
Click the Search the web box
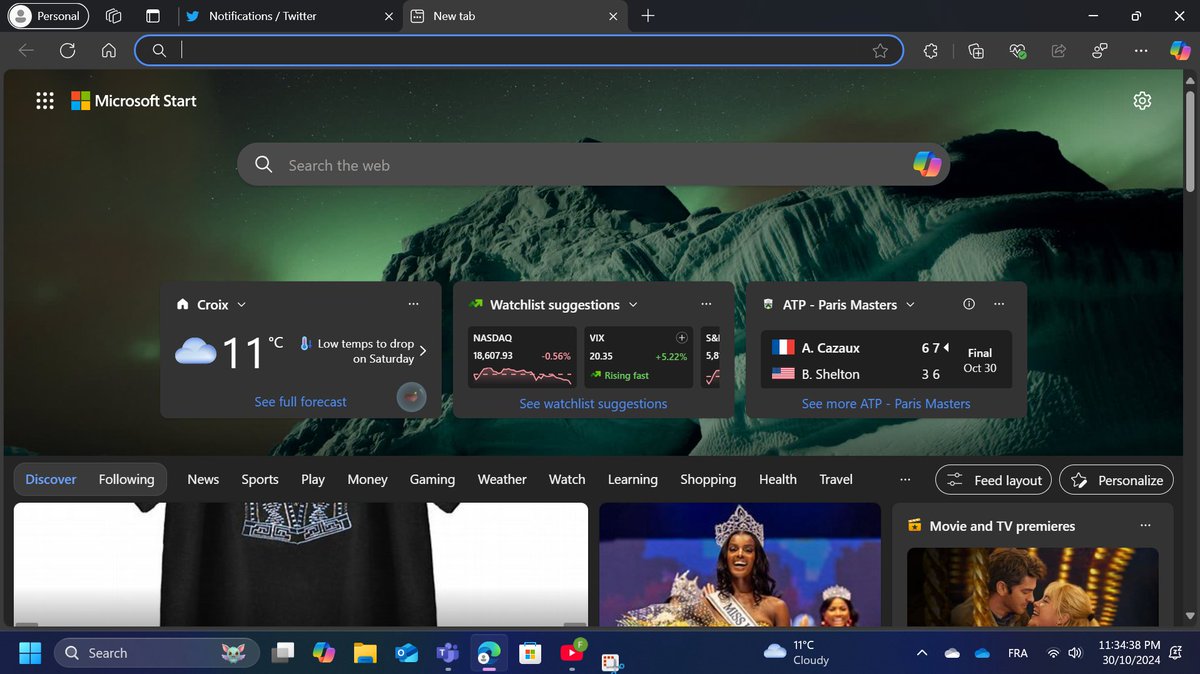pos(593,165)
